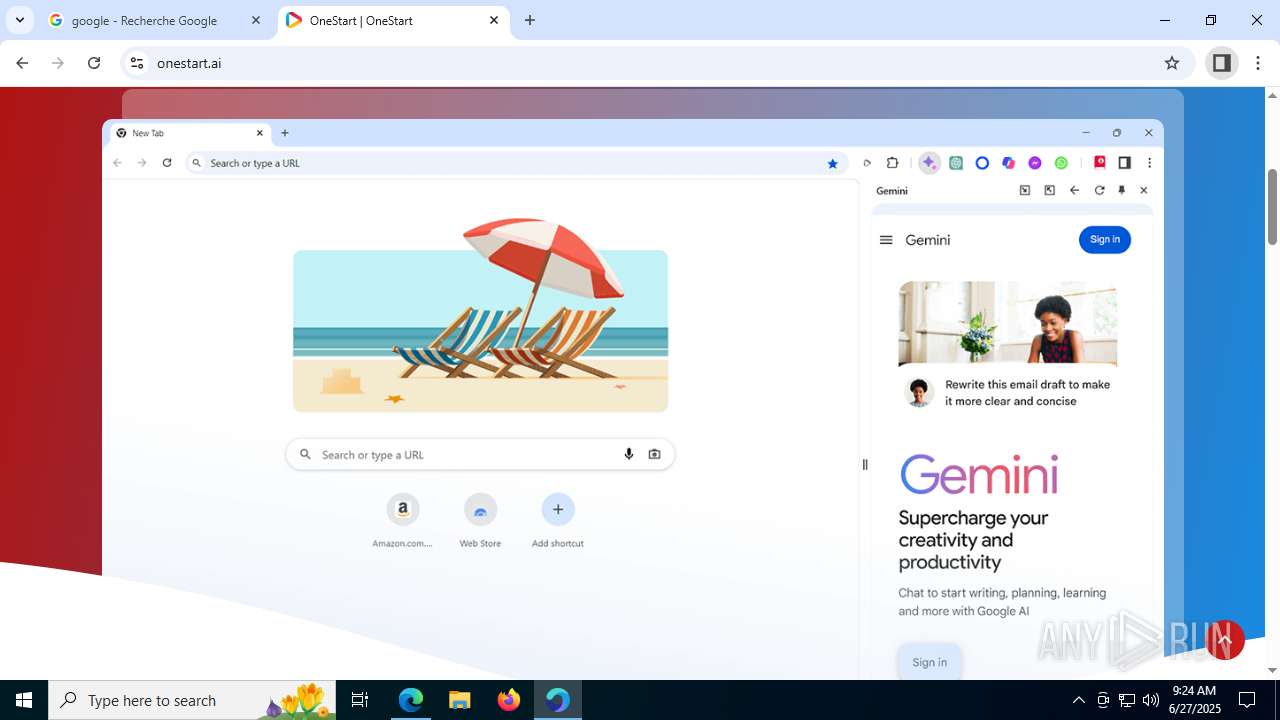The height and width of the screenshot is (720, 1280).
Task: Click the email rewrite photo in Gemini panel
Action: tap(1007, 323)
